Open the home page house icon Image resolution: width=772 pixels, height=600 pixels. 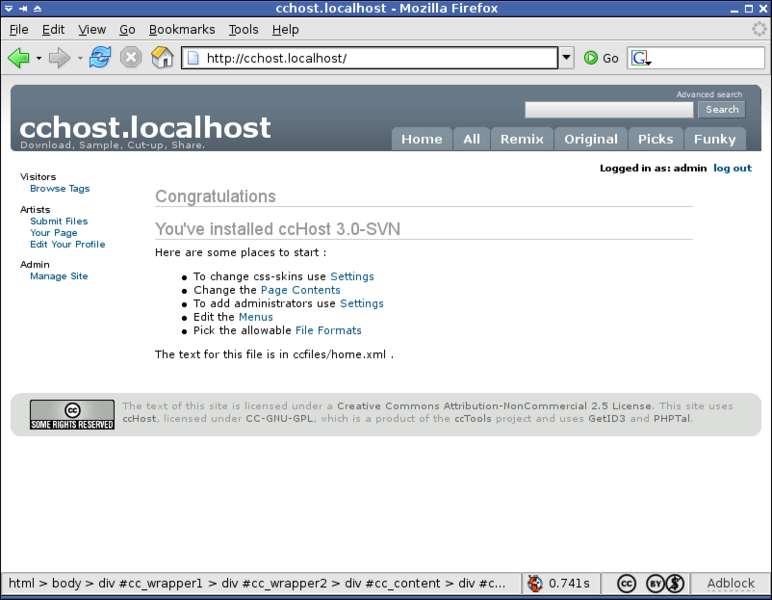point(162,58)
